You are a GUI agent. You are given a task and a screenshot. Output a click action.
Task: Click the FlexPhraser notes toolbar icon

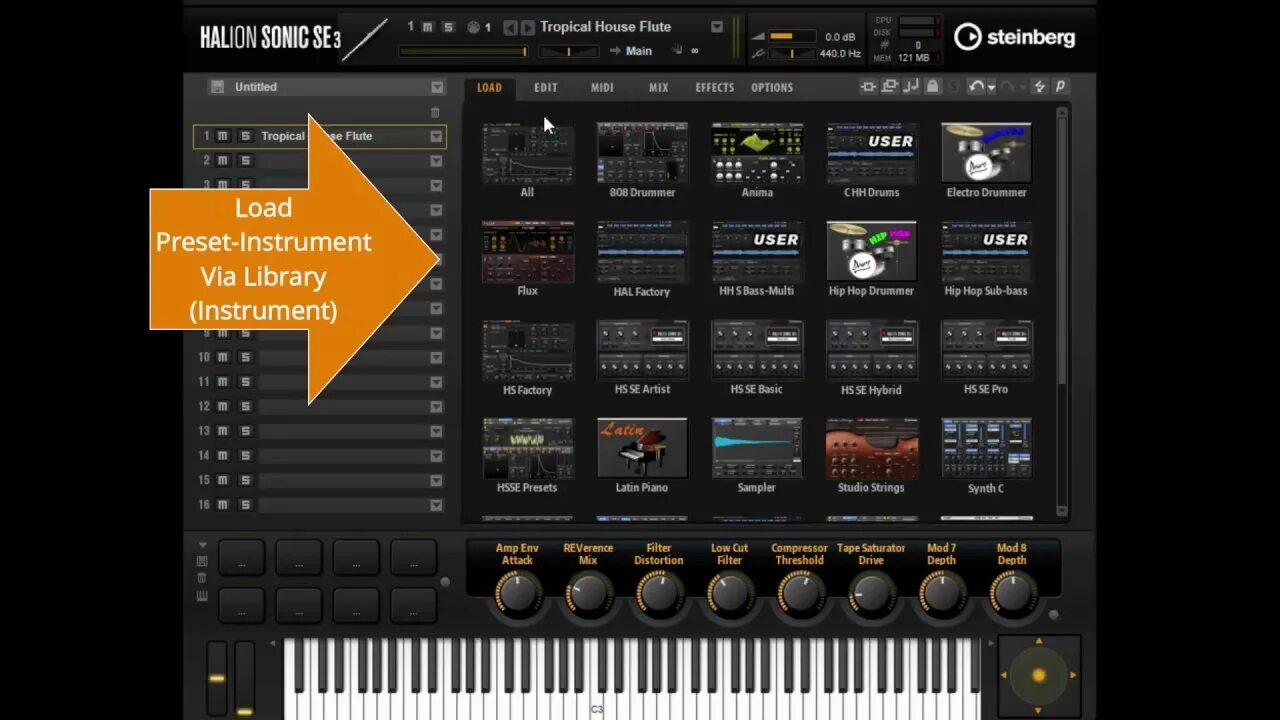click(x=911, y=87)
